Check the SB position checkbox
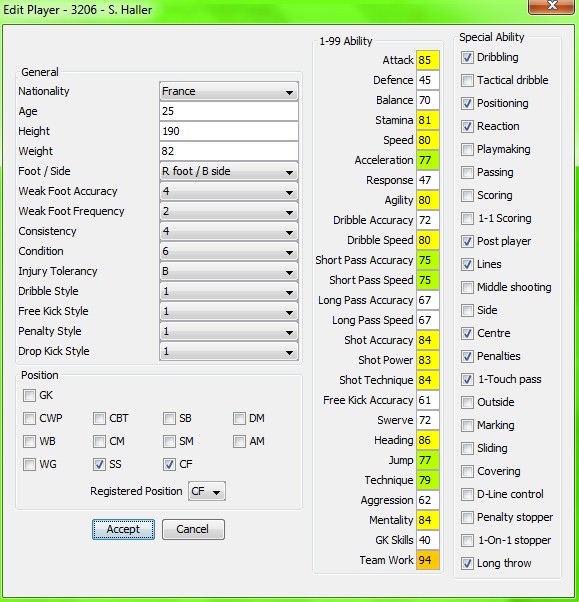579x602 pixels. pos(169,418)
